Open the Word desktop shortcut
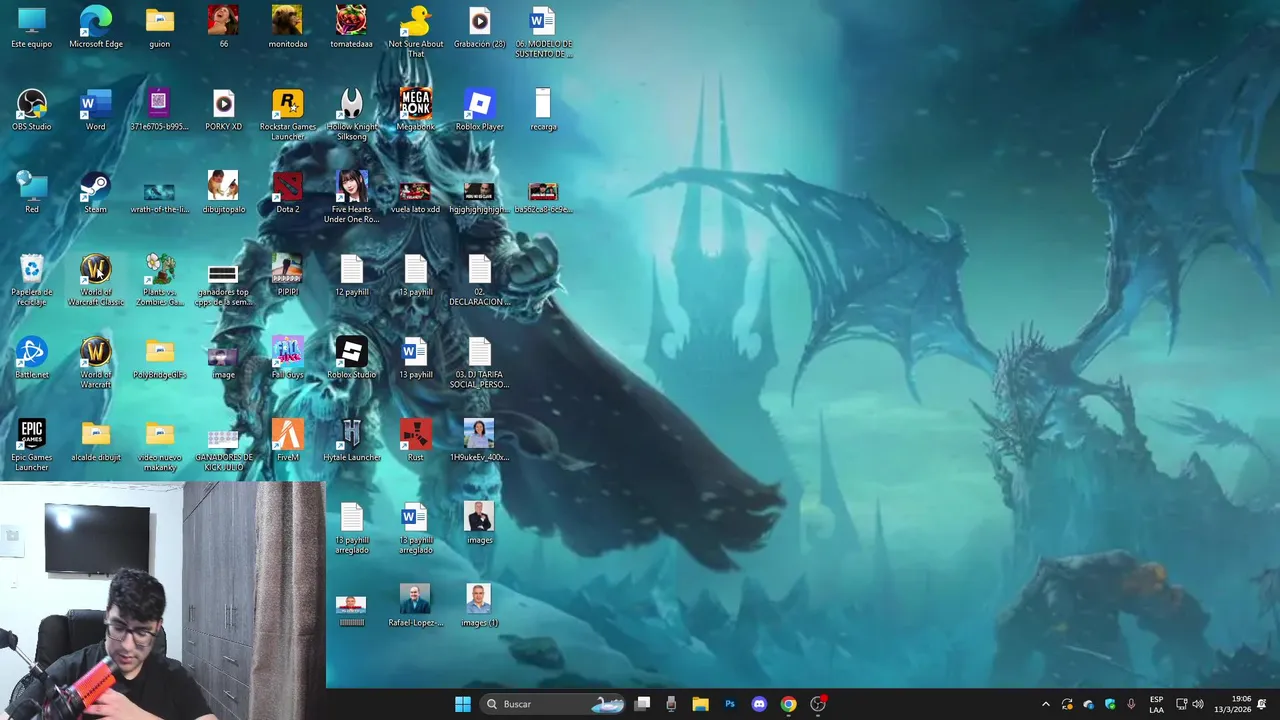 coord(96,110)
